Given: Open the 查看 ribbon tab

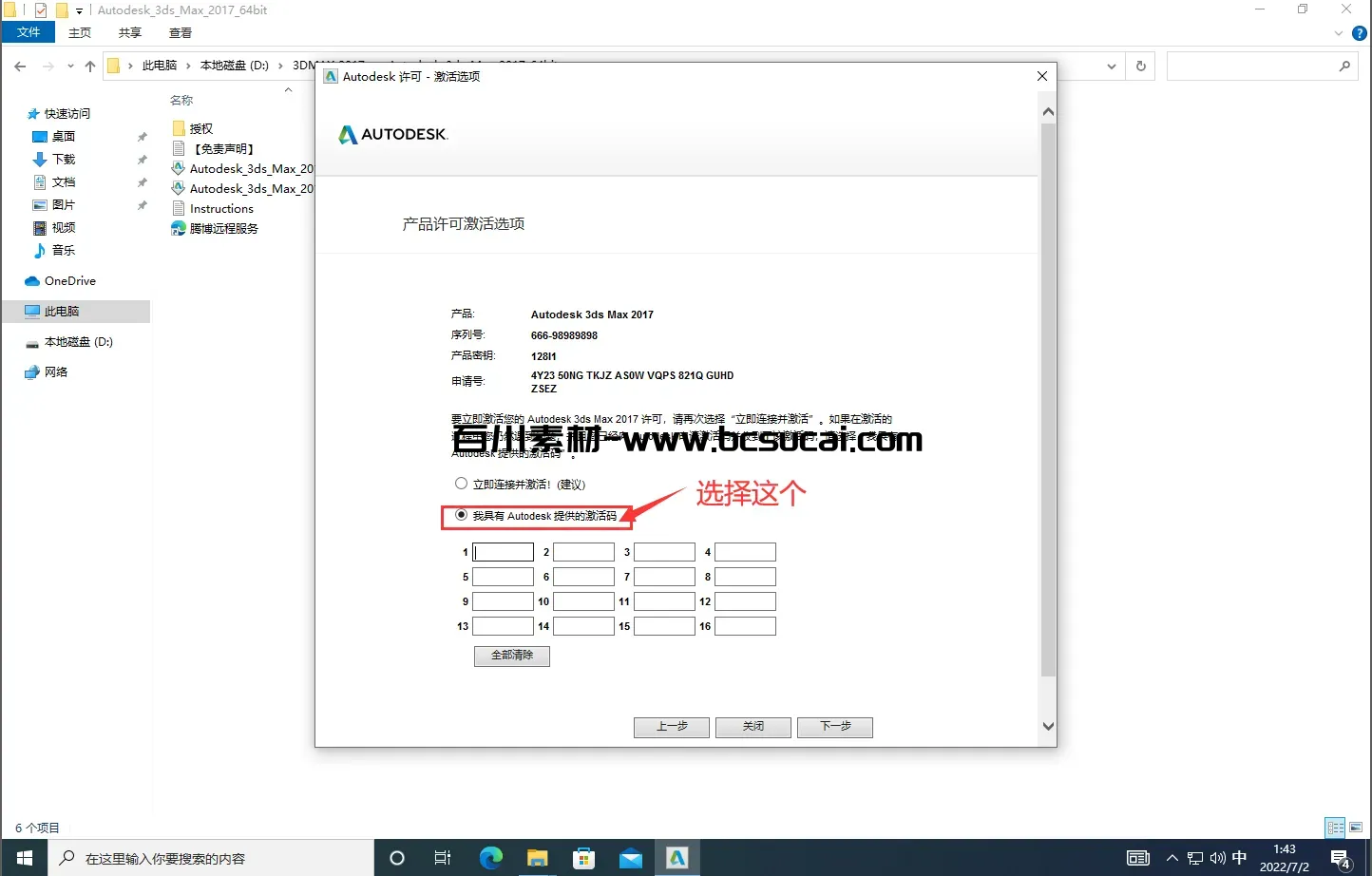Looking at the screenshot, I should tap(181, 32).
